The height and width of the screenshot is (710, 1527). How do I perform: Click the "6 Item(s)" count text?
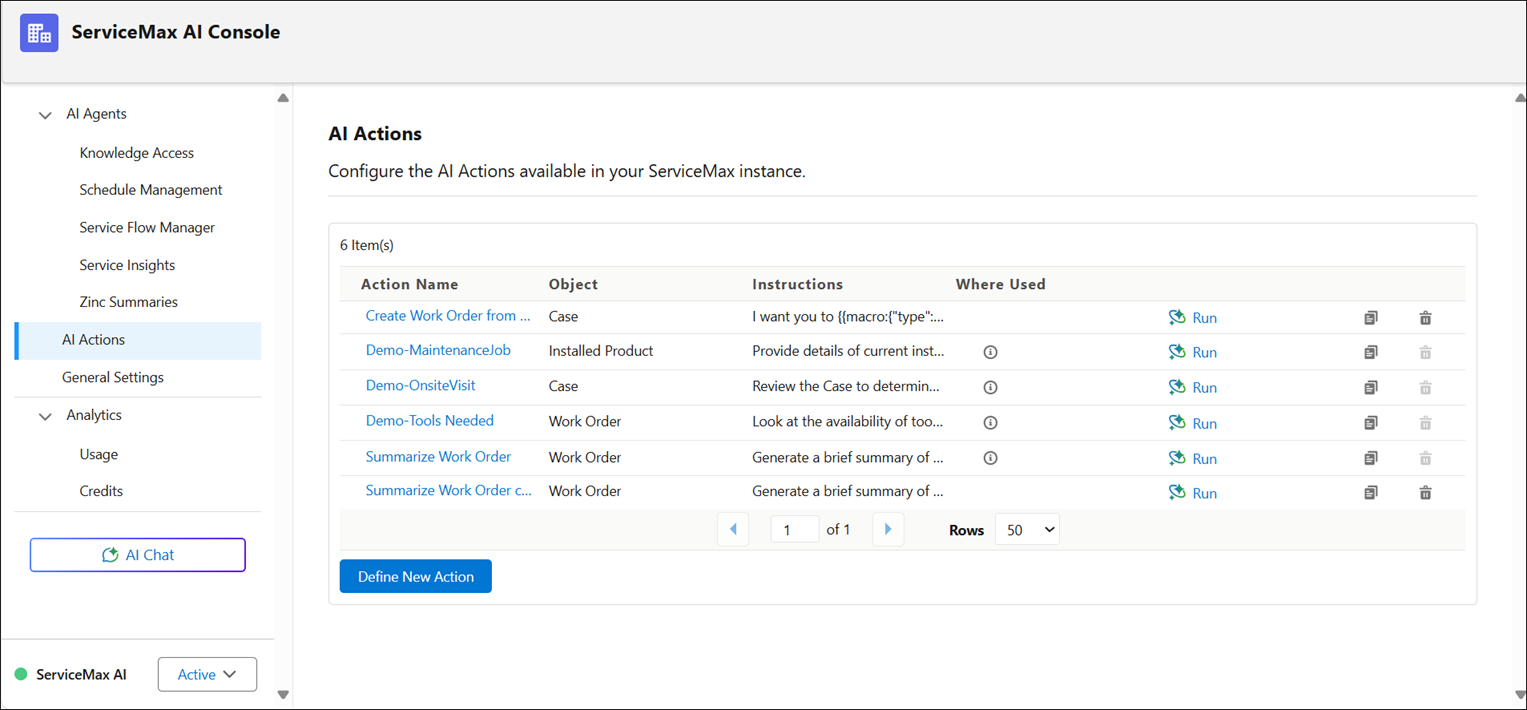367,245
